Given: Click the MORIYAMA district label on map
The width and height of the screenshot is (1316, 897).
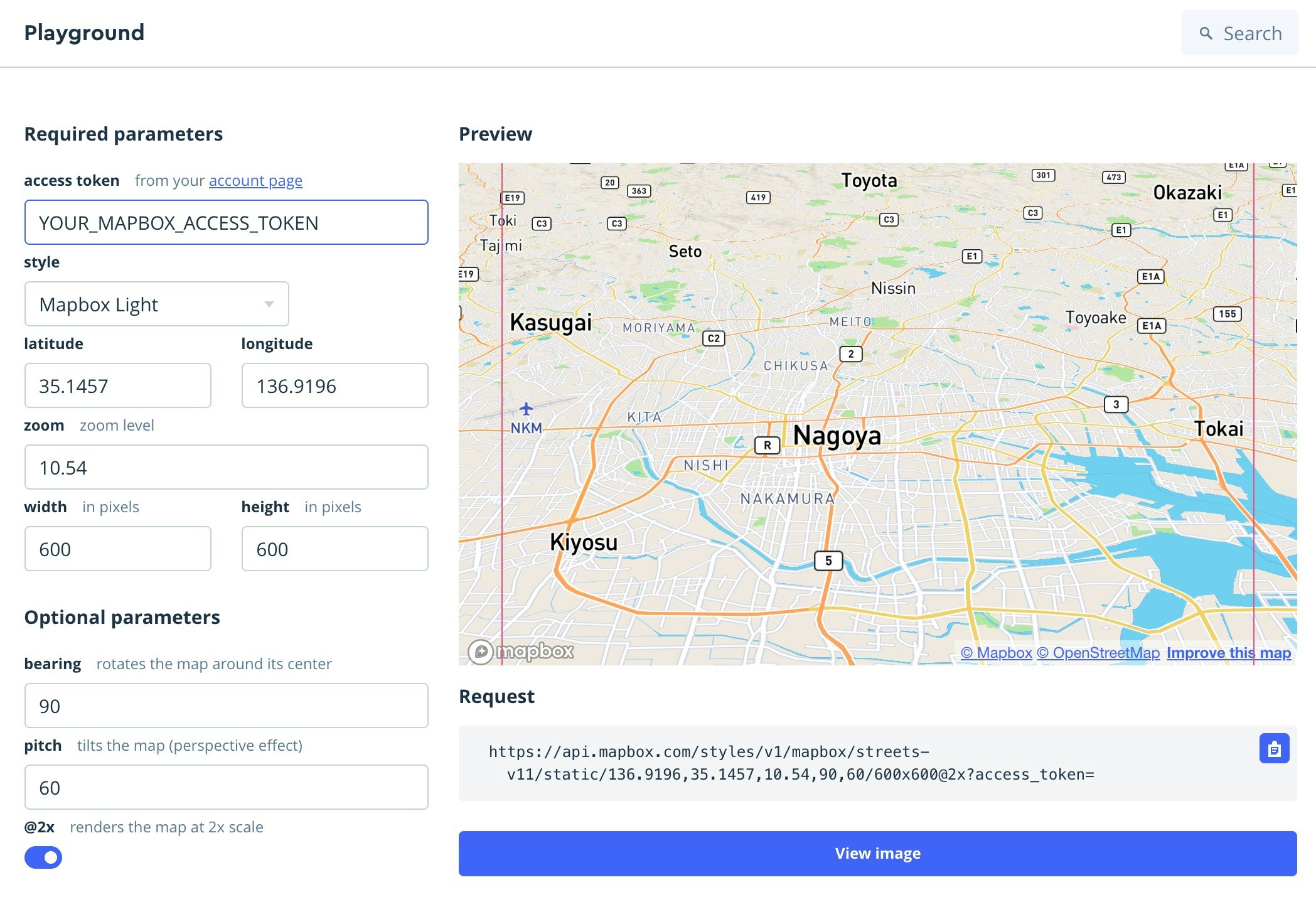Looking at the screenshot, I should pyautogui.click(x=659, y=328).
